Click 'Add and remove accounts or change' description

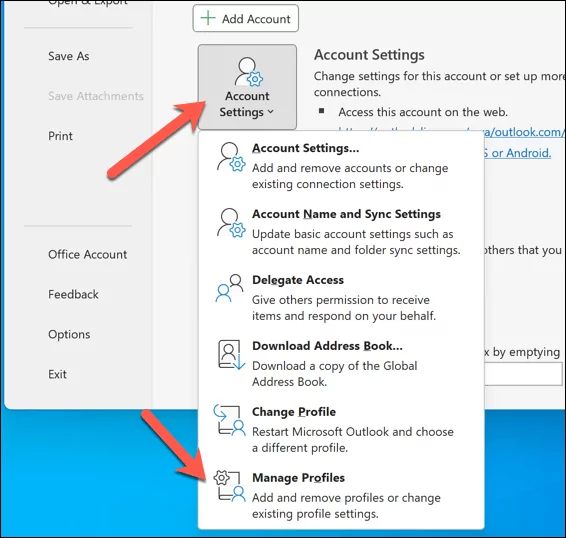350,168
